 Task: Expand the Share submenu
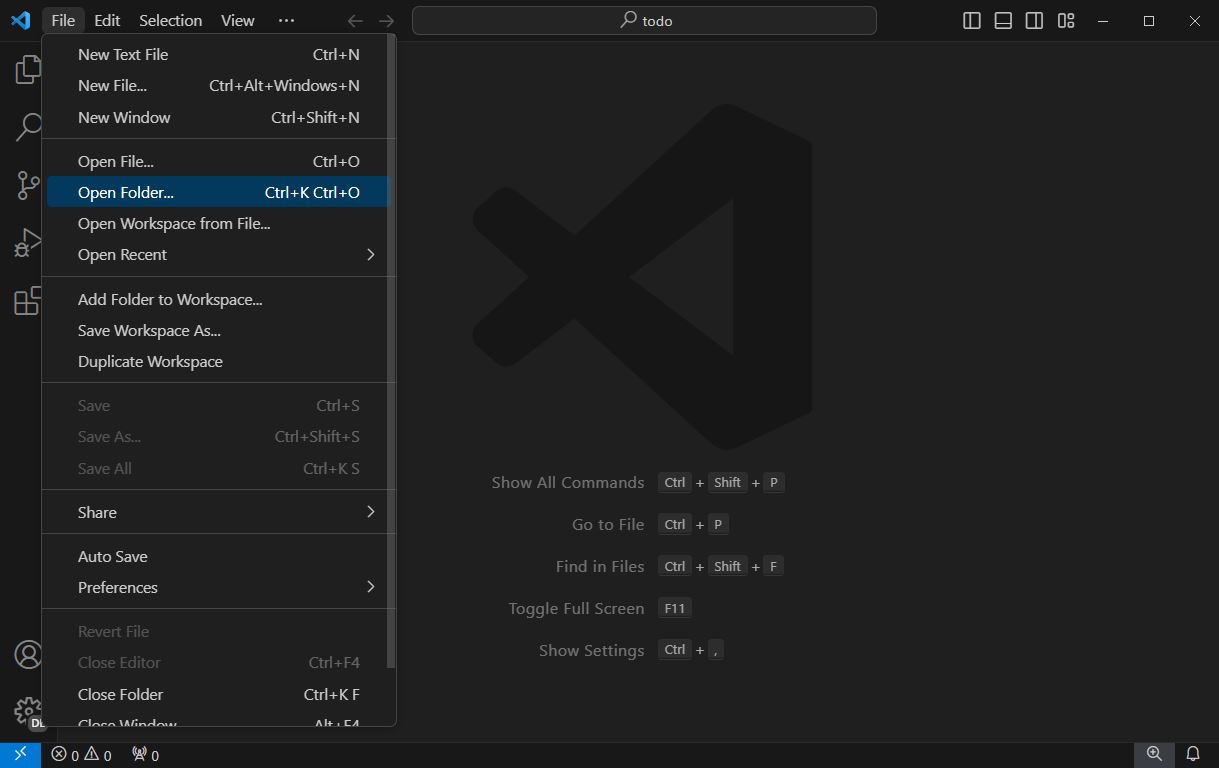pyautogui.click(x=217, y=512)
